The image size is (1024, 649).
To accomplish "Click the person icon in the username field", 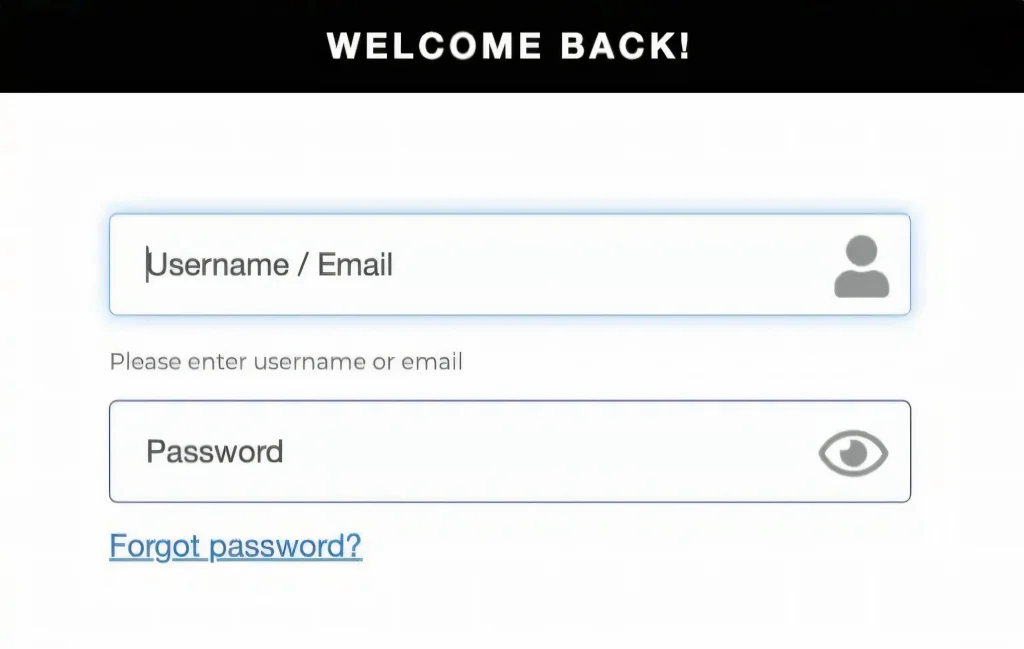I will click(x=861, y=266).
